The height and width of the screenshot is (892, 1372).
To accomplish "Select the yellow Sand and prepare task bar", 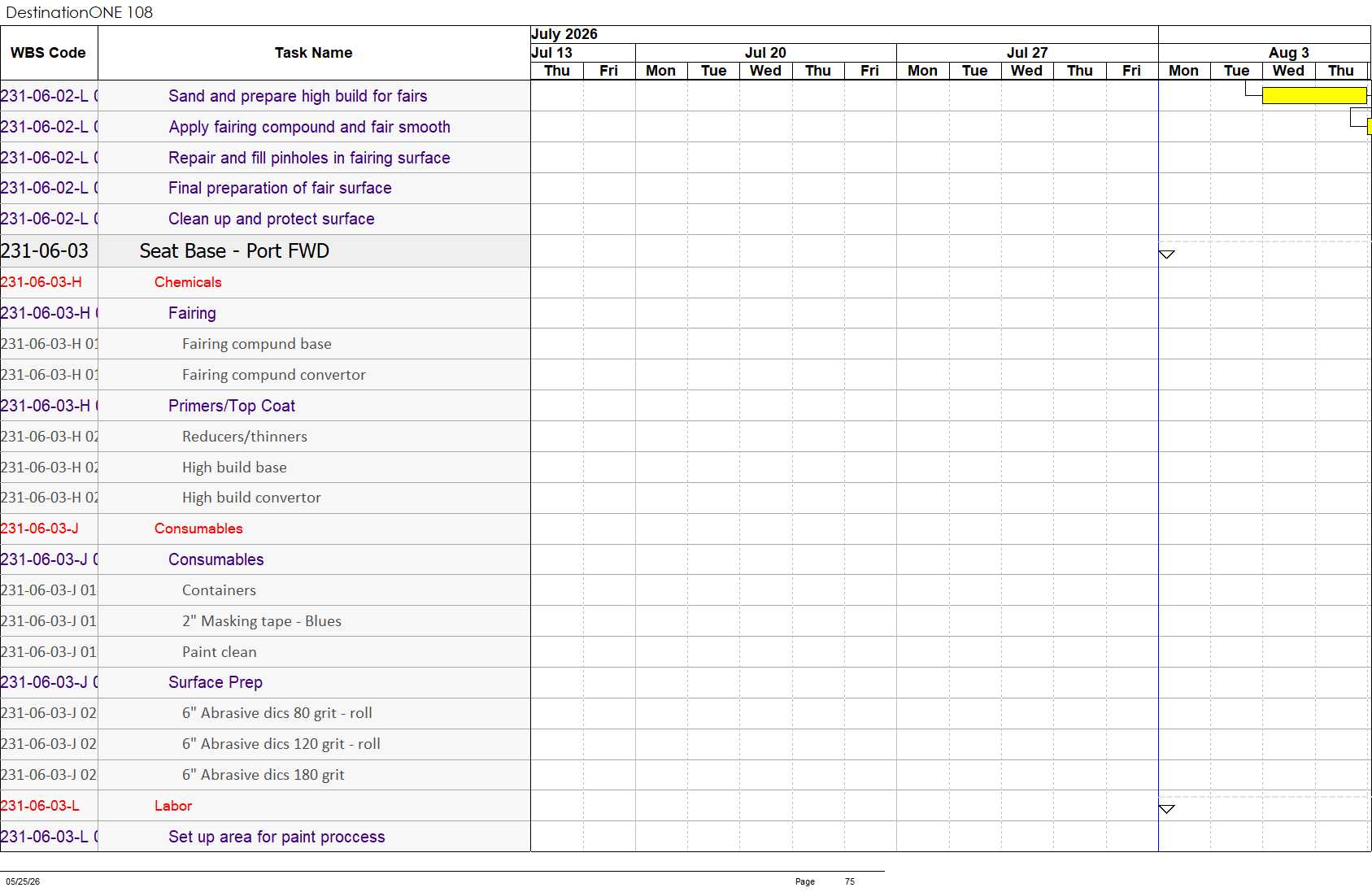I will pos(1314,96).
